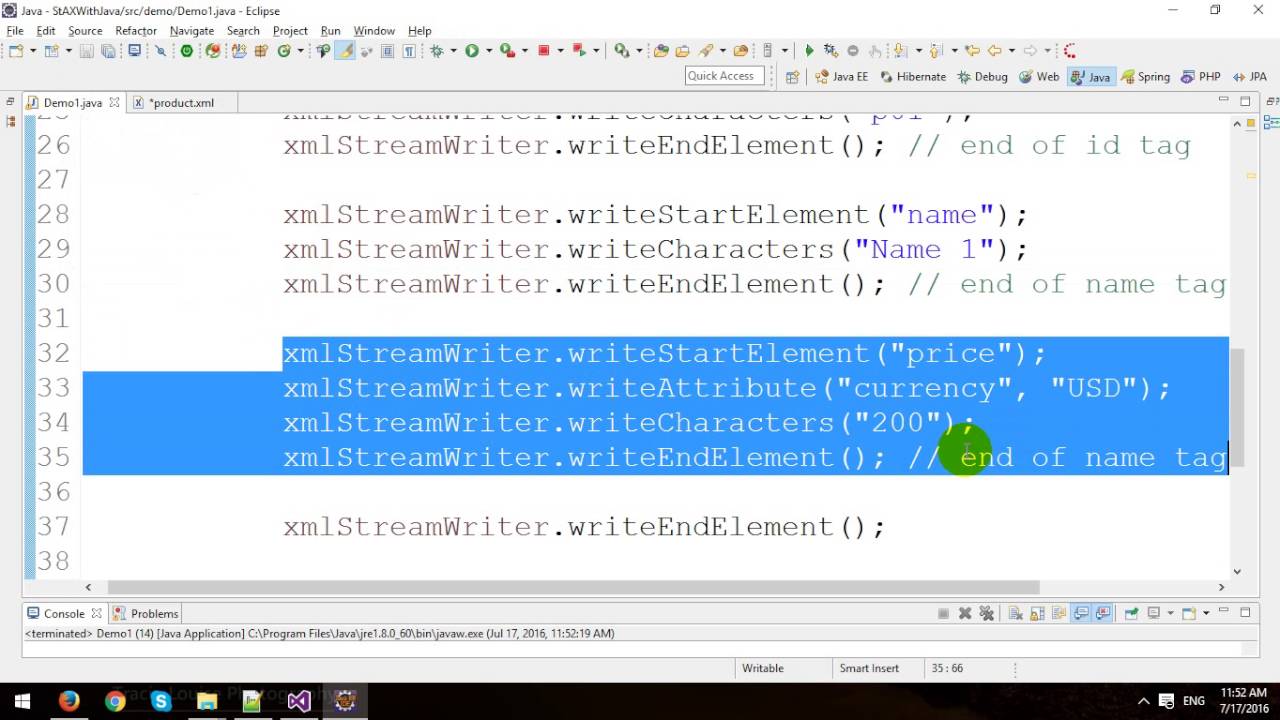Open Skype from the taskbar
The height and width of the screenshot is (720, 1280).
(x=161, y=701)
